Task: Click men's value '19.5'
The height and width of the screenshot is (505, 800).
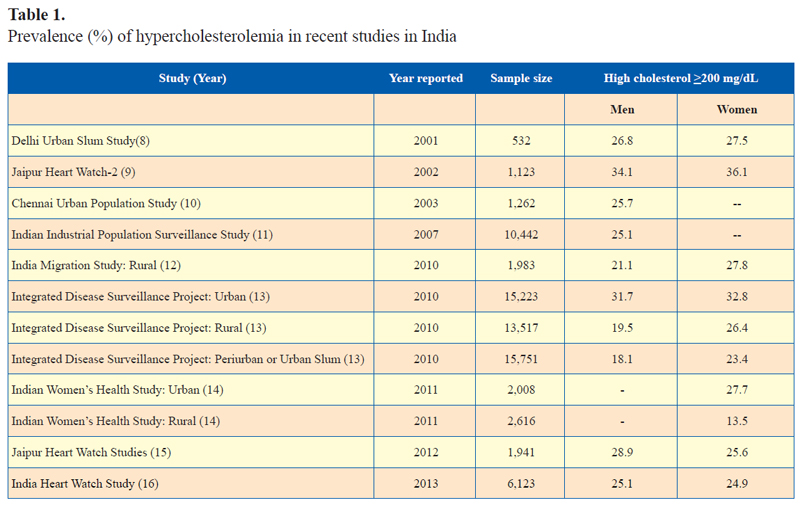Action: (x=622, y=327)
